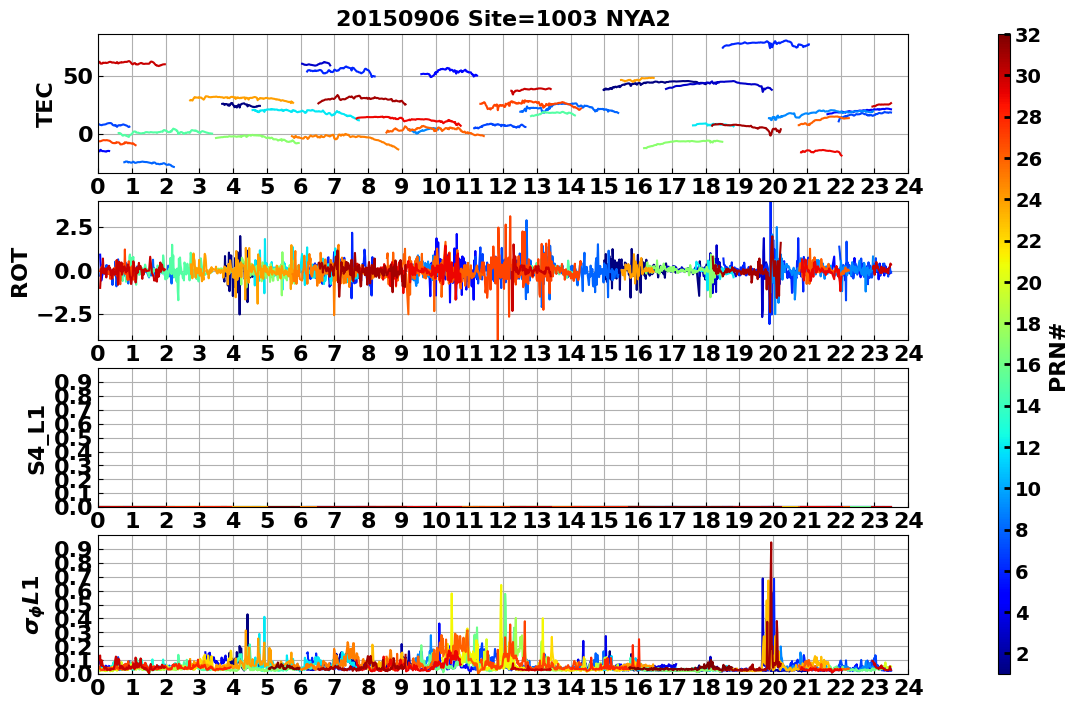Click hour '20' under the σφL1 panel
The height and width of the screenshot is (709, 1077).
pyautogui.click(x=773, y=688)
